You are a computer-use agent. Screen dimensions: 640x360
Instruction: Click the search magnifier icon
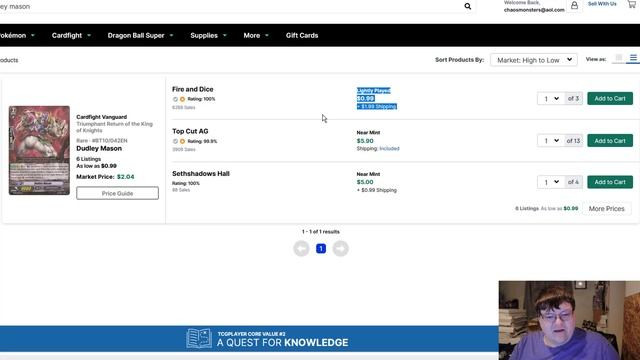click(467, 6)
